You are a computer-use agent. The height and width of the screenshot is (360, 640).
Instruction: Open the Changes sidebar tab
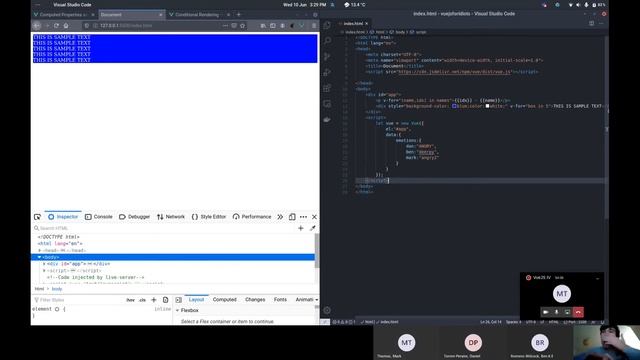click(255, 300)
